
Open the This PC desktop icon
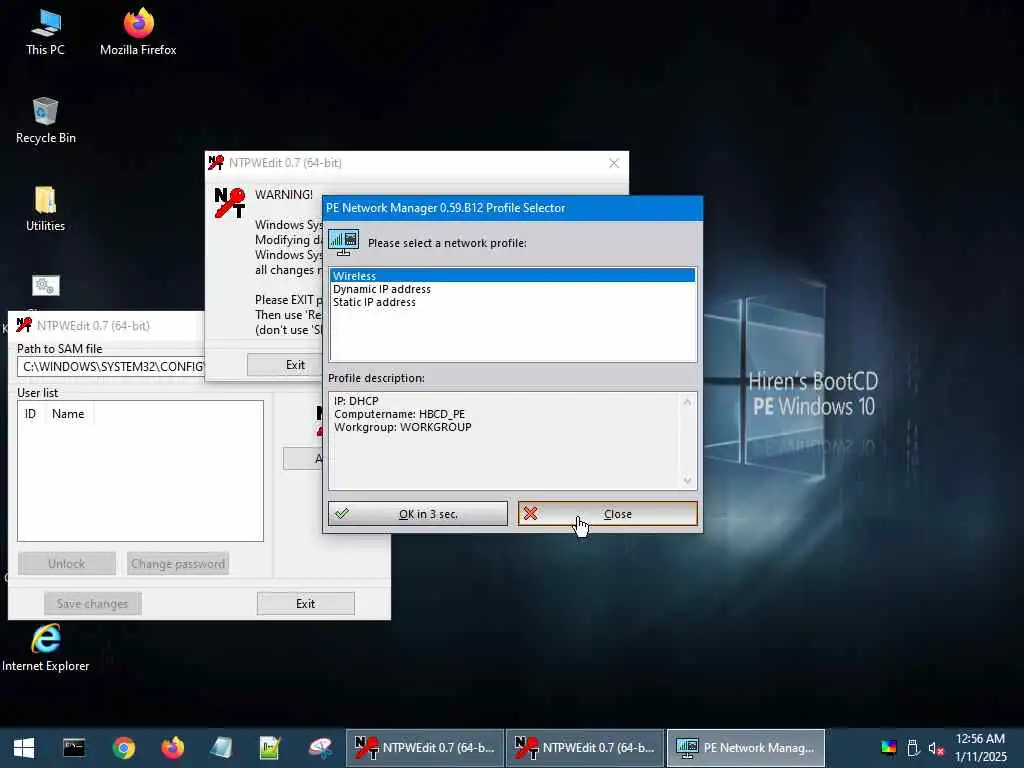[45, 33]
